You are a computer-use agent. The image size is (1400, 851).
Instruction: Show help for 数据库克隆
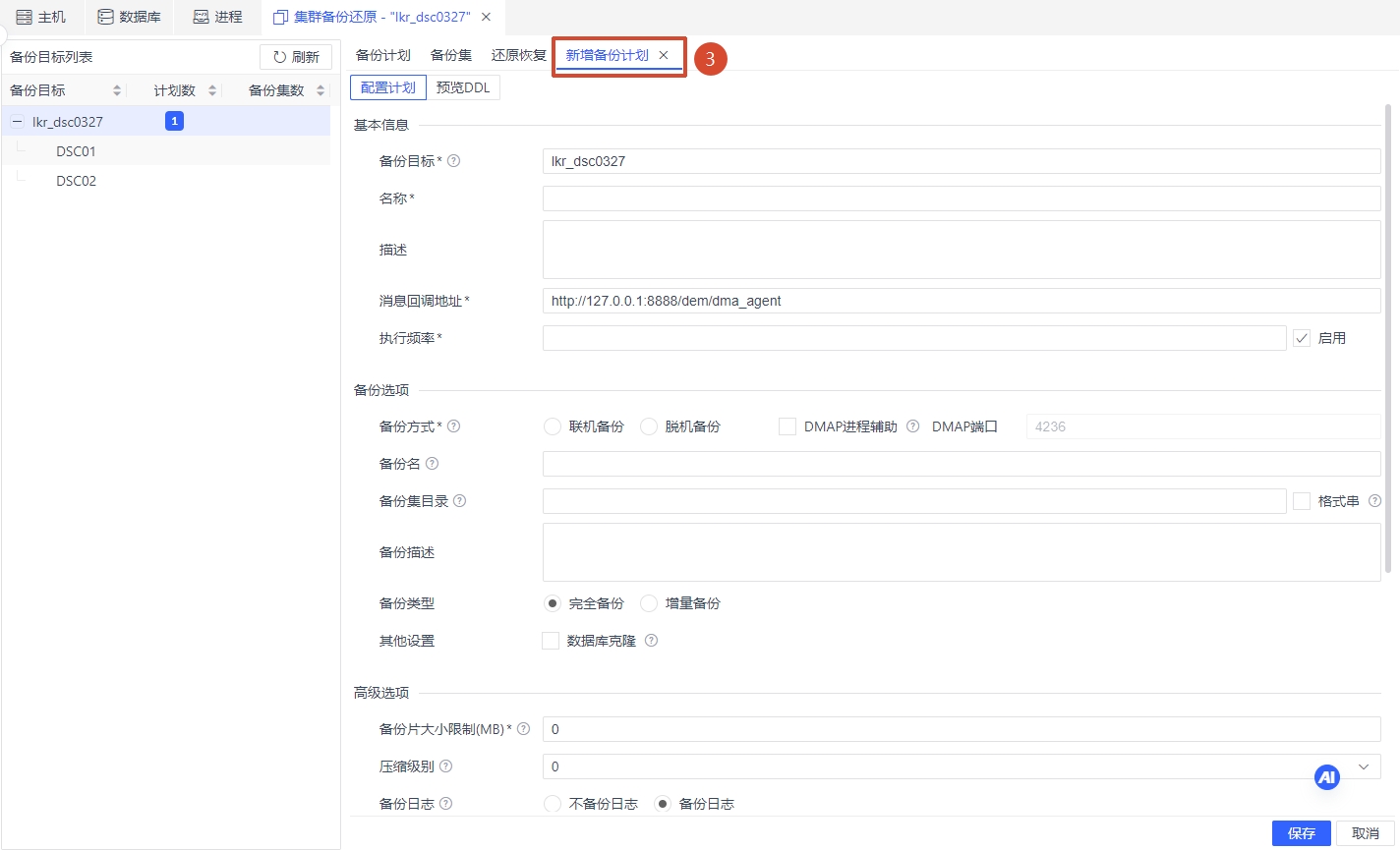[x=651, y=641]
